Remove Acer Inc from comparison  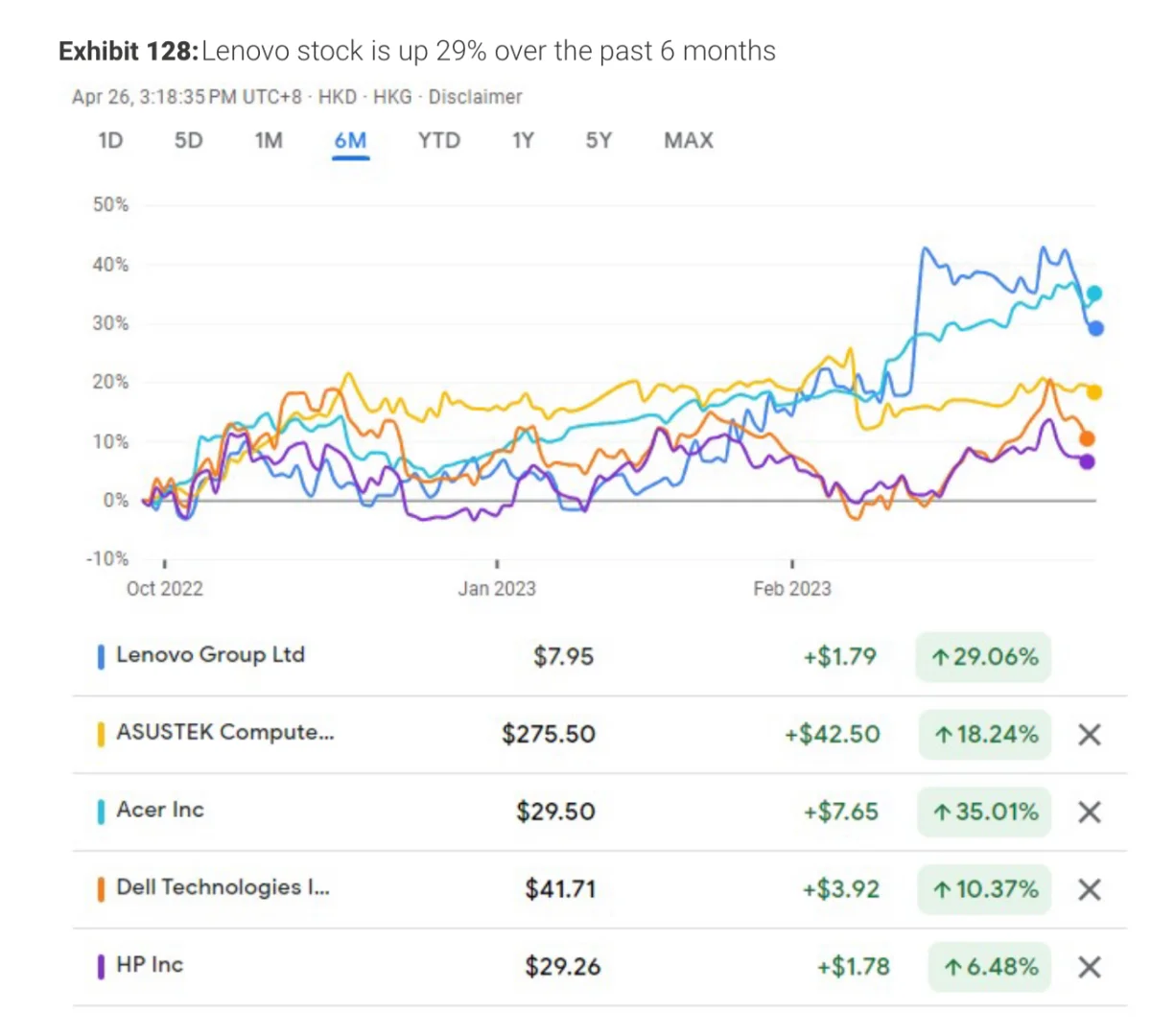pyautogui.click(x=1089, y=812)
